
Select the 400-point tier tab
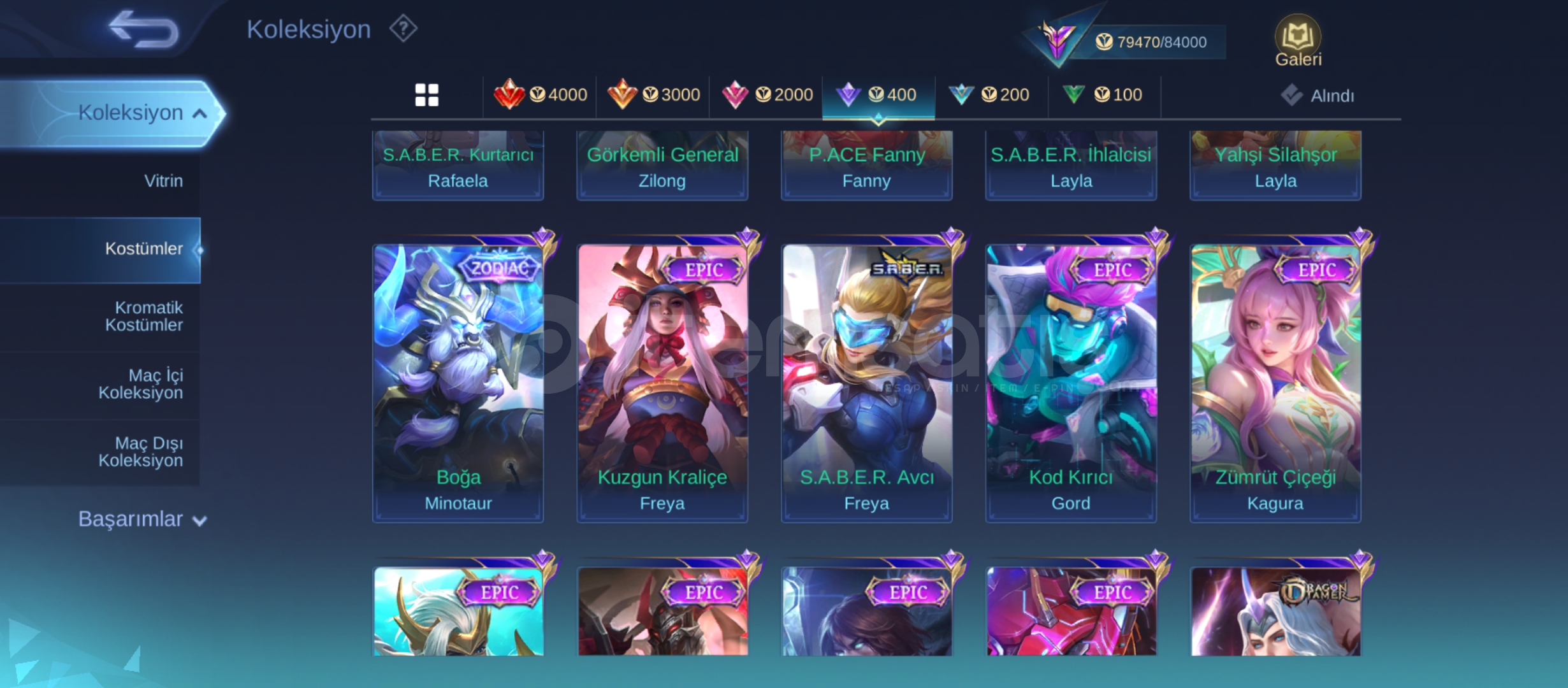click(x=878, y=96)
